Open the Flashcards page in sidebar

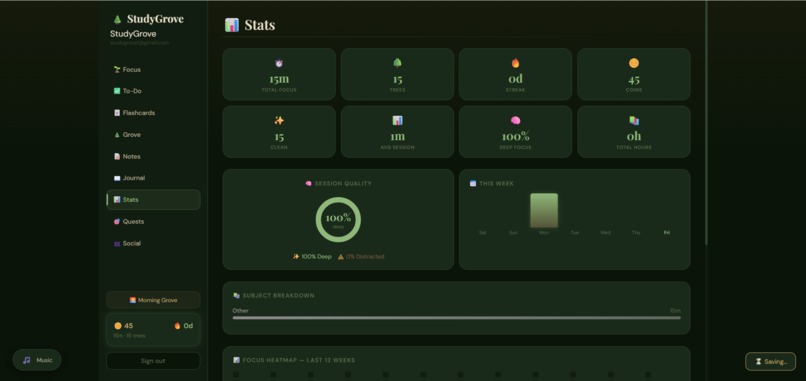[x=153, y=113]
